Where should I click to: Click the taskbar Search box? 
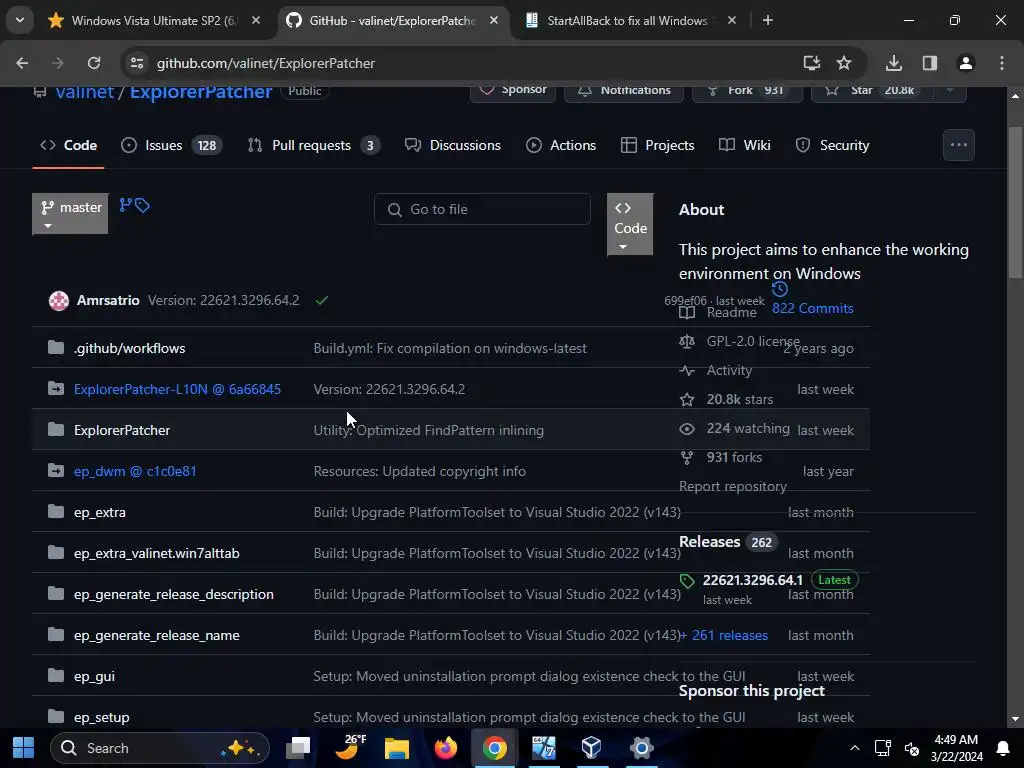(160, 748)
